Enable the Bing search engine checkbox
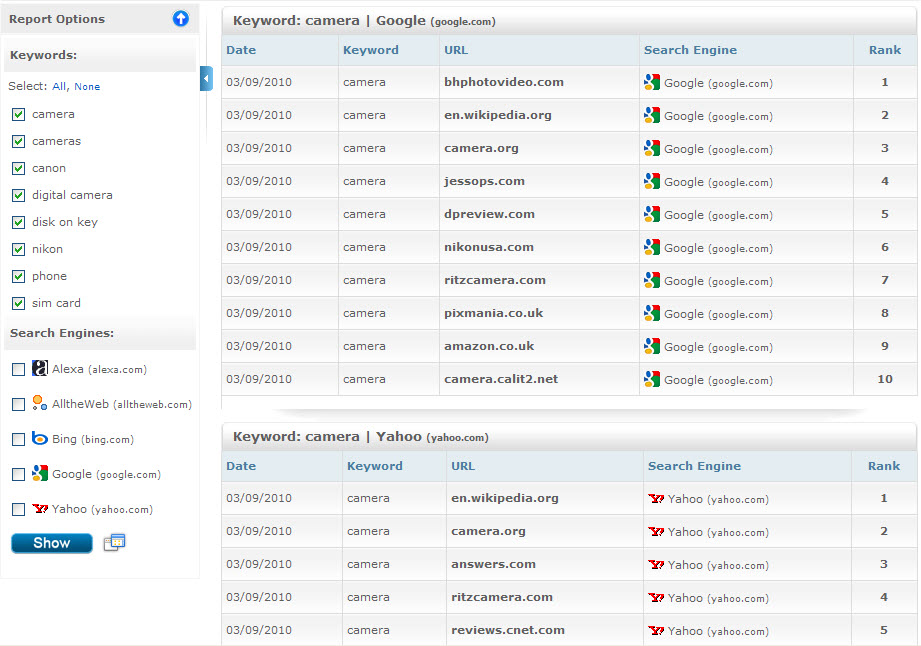Image resolution: width=921 pixels, height=646 pixels. pos(18,440)
